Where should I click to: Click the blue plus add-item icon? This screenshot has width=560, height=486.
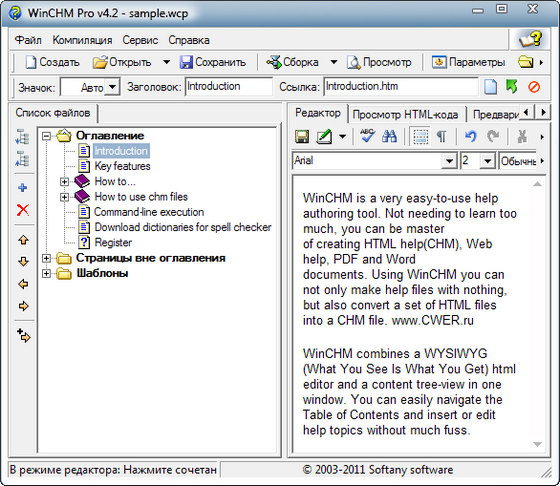pos(22,187)
